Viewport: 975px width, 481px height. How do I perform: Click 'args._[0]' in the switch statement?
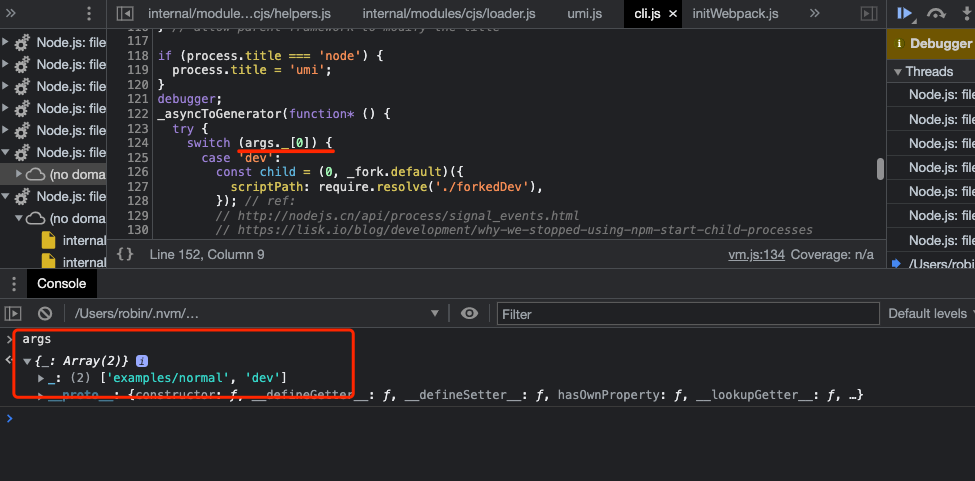(x=278, y=143)
